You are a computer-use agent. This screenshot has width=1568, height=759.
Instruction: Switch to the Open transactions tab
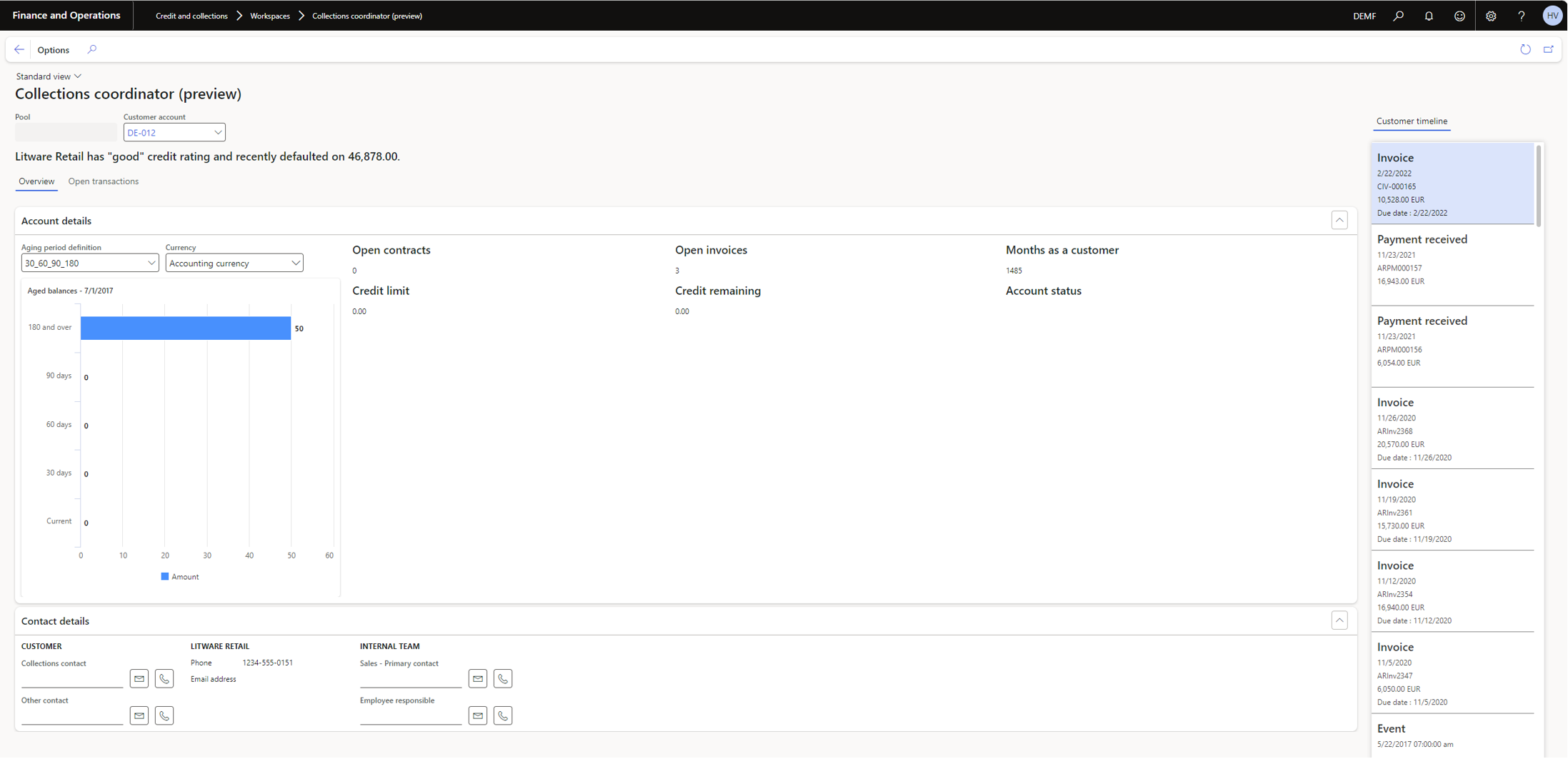pos(104,181)
